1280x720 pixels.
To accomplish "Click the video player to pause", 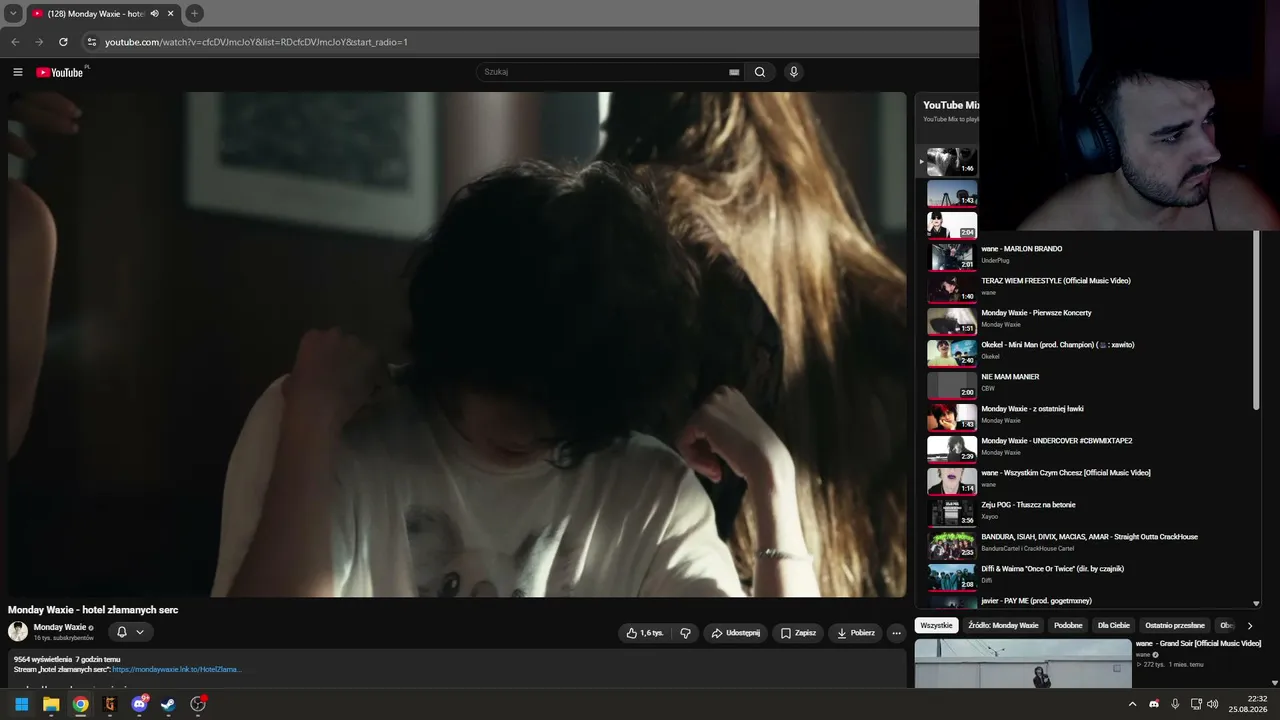I will (x=457, y=344).
